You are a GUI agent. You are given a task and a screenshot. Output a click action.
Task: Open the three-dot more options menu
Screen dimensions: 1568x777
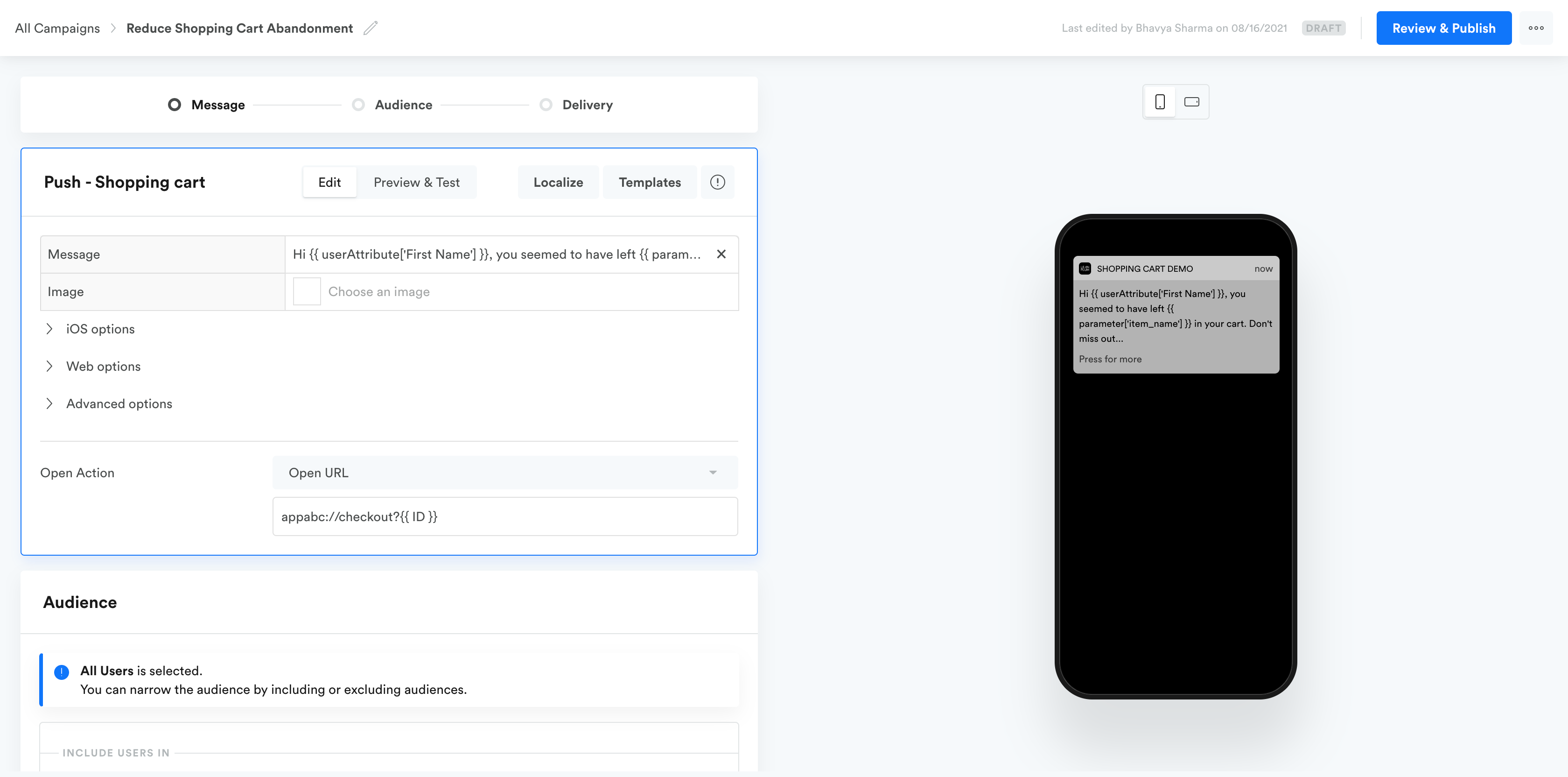1535,28
